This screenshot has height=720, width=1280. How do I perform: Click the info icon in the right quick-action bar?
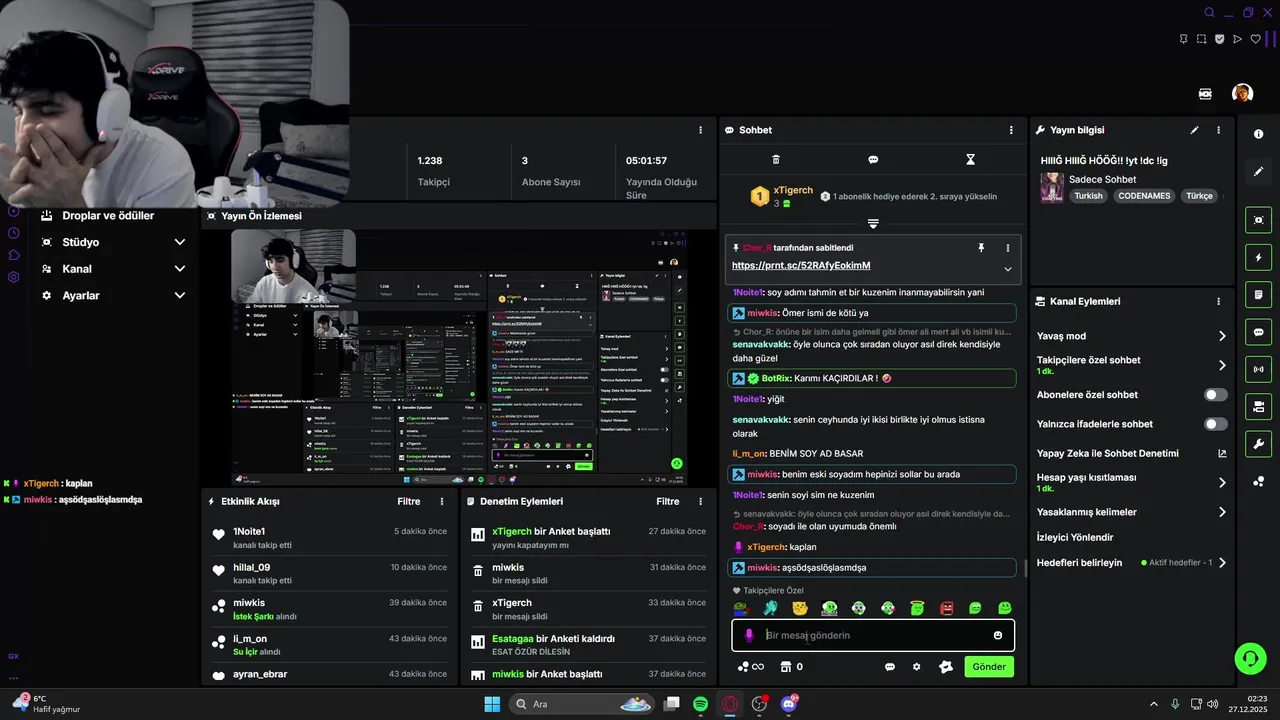[x=1258, y=134]
